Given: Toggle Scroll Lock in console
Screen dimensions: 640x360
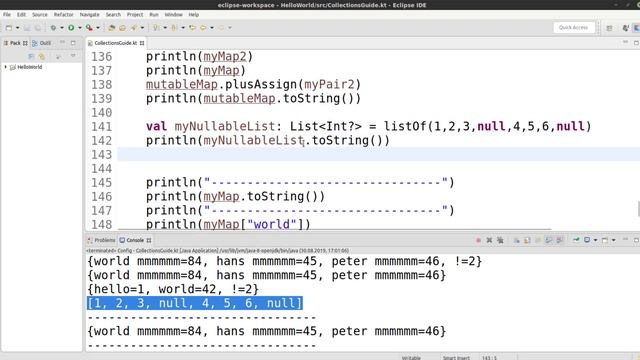Looking at the screenshot, I should click(527, 240).
